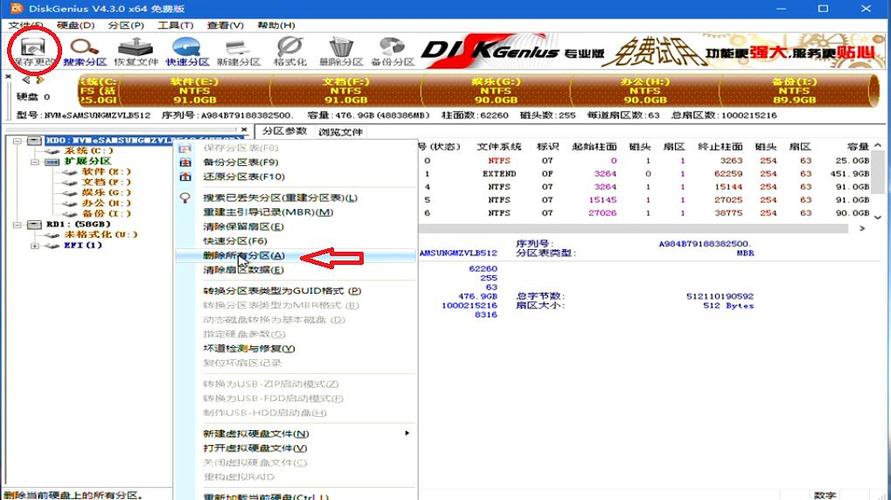
Task: Click the 办公(H:) 90.0GB disk bar segment
Action: click(645, 91)
